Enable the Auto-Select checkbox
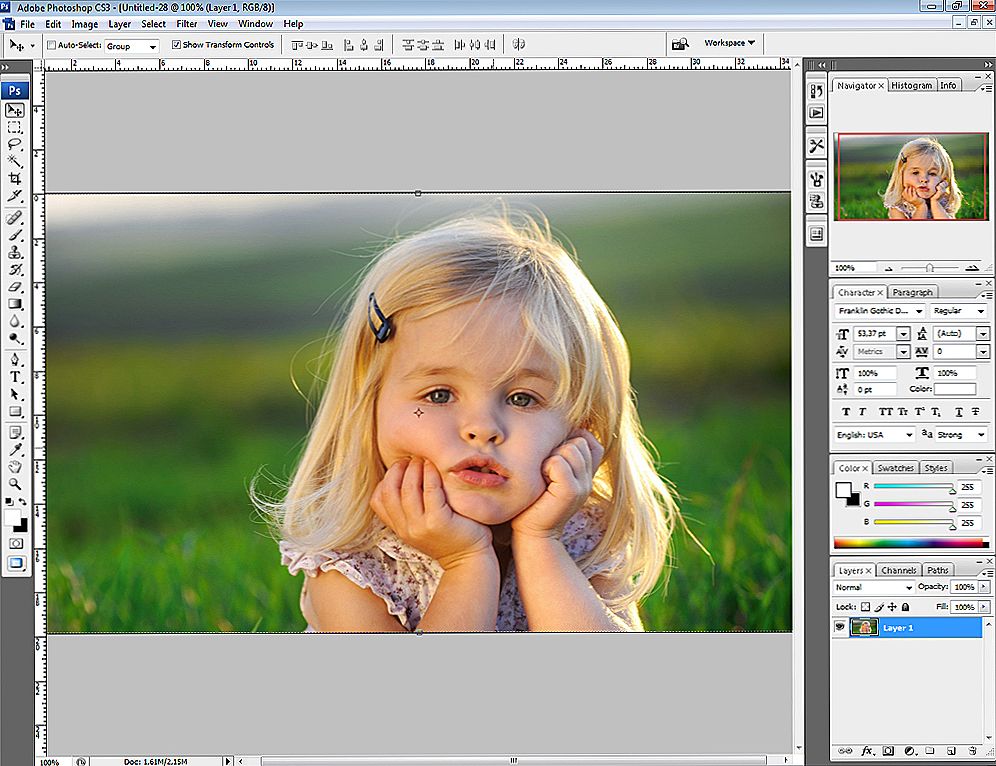The width and height of the screenshot is (996, 766). click(x=52, y=45)
